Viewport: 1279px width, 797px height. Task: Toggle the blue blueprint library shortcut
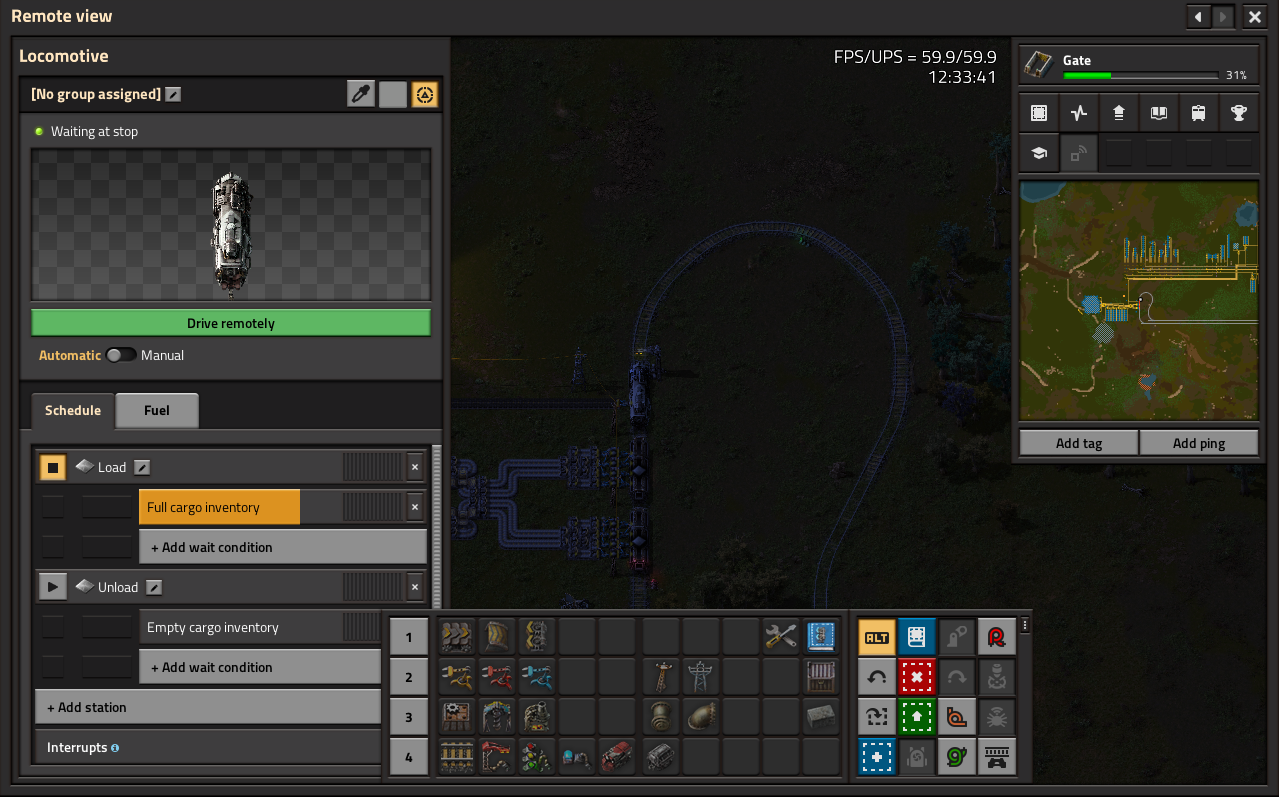[917, 637]
